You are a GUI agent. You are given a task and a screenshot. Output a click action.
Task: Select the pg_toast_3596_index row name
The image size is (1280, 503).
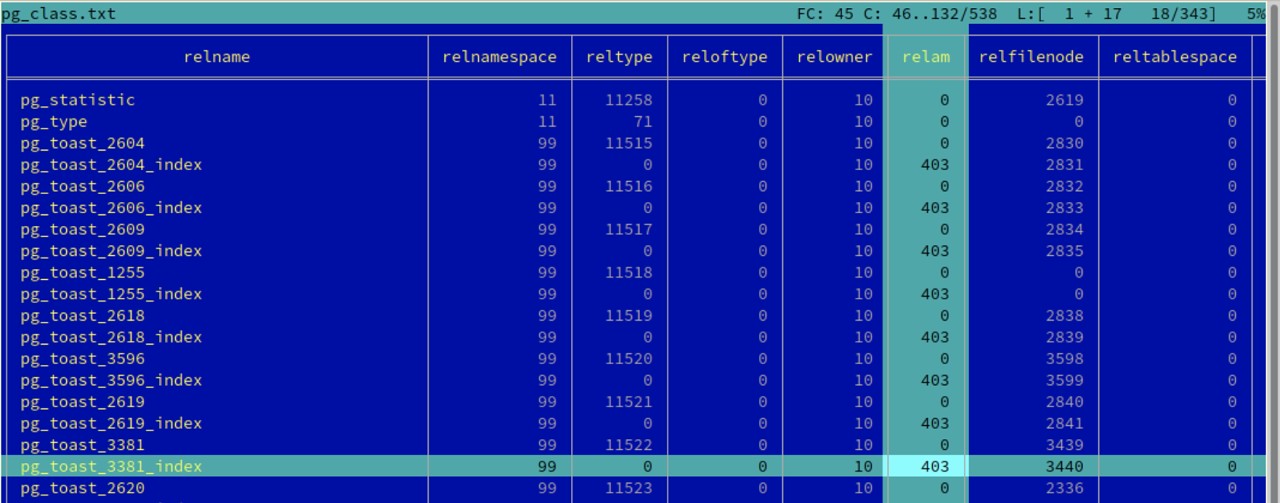(x=111, y=381)
